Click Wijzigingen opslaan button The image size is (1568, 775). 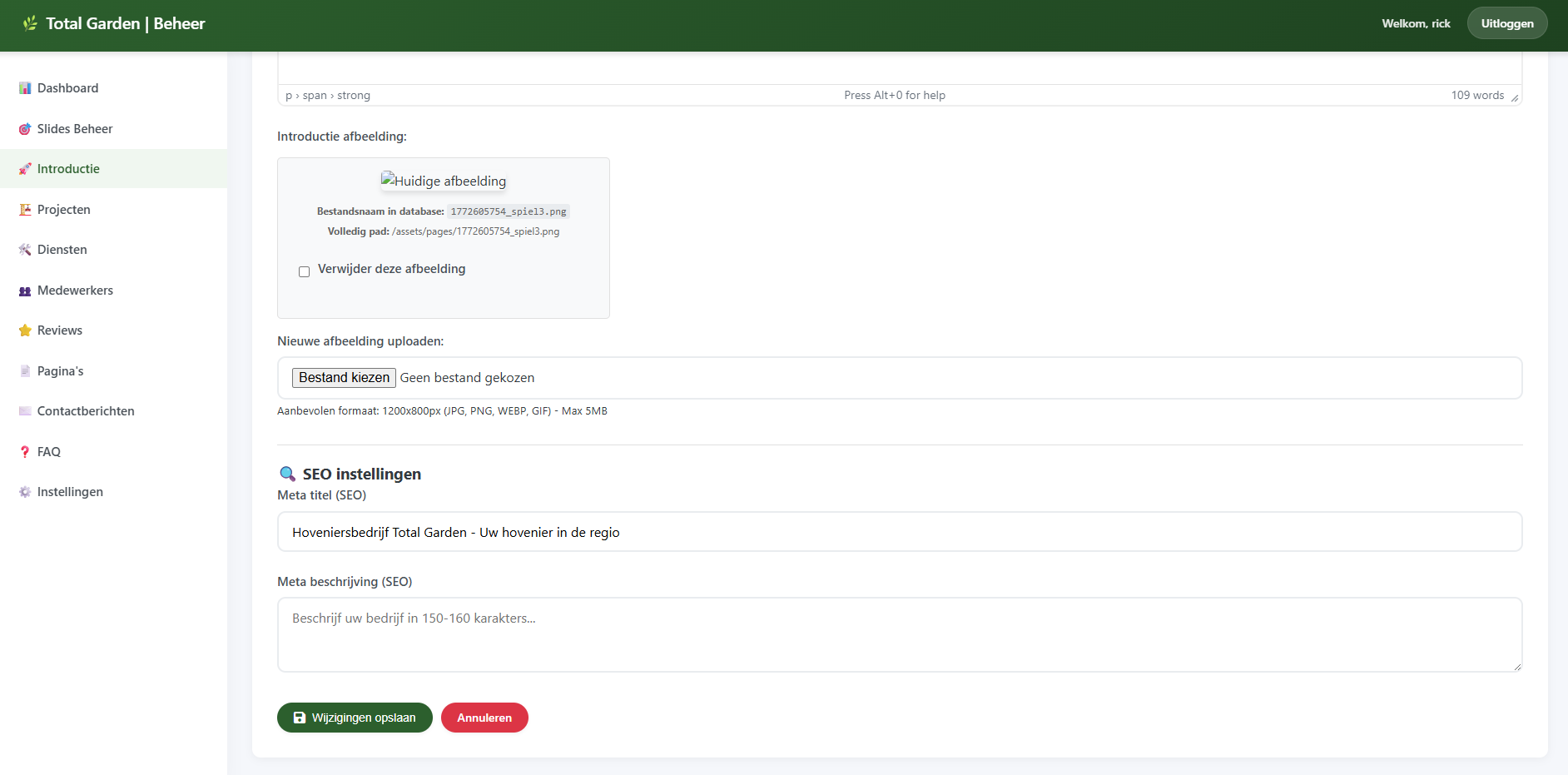pos(355,718)
